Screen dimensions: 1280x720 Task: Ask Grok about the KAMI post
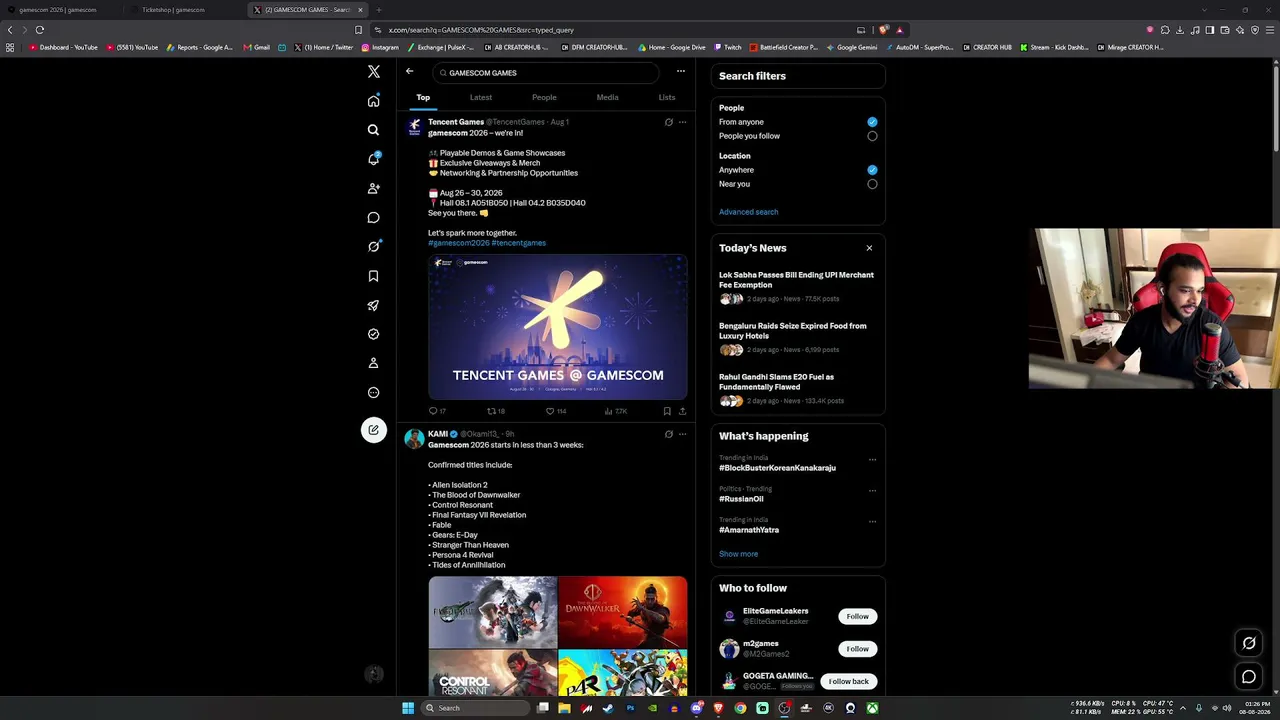tap(669, 434)
